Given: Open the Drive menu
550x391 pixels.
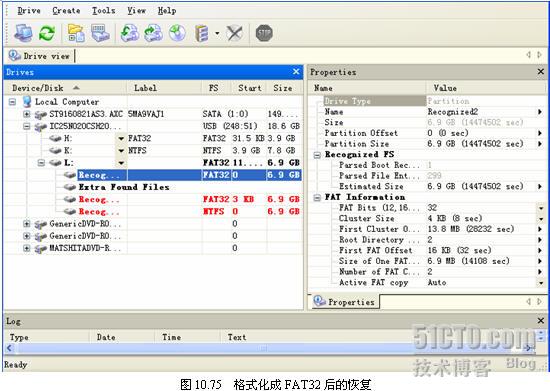Looking at the screenshot, I should pyautogui.click(x=29, y=11).
